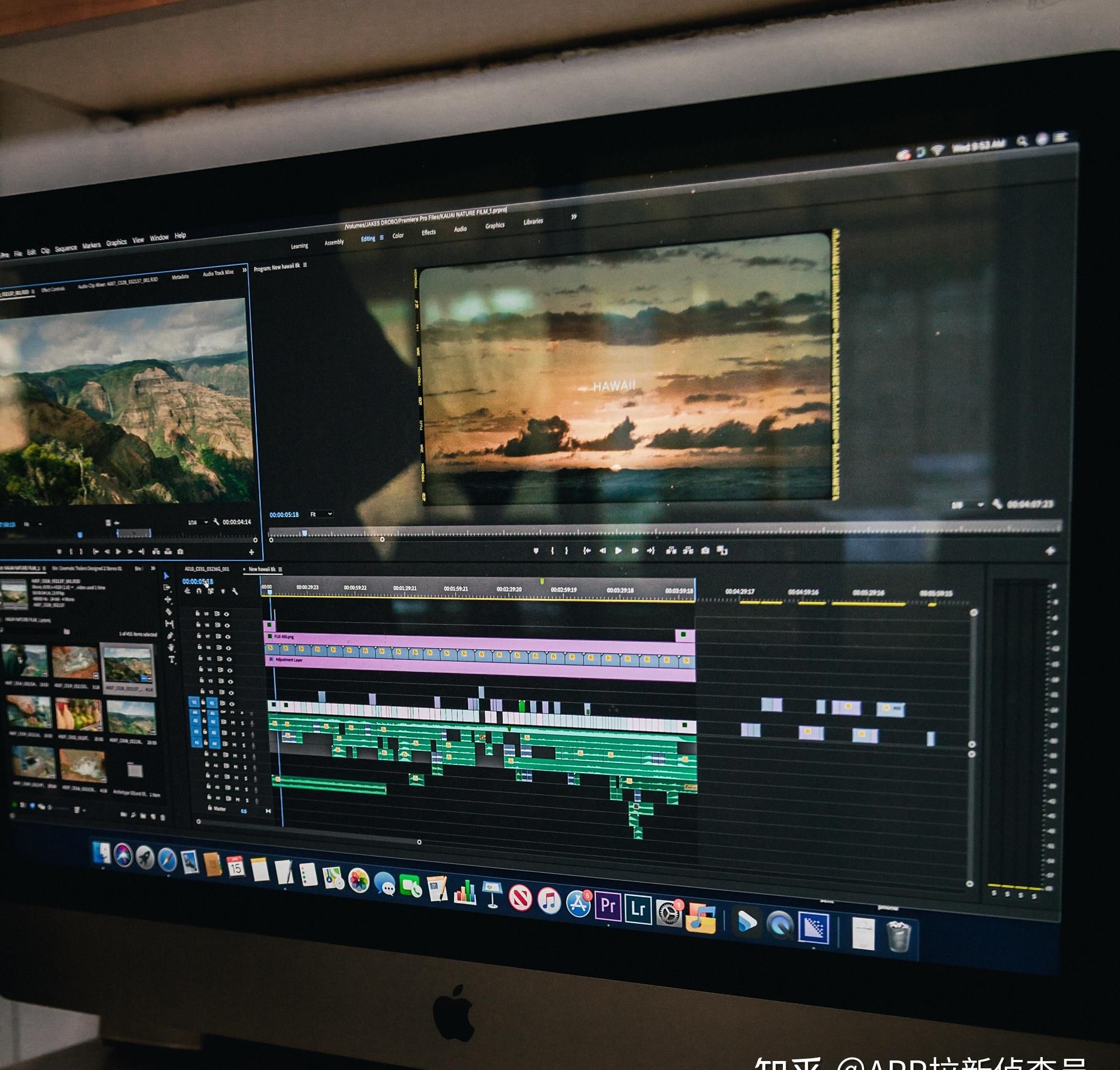Toggle lock on the V9 track
Image resolution: width=1120 pixels, height=1070 pixels.
[x=198, y=614]
